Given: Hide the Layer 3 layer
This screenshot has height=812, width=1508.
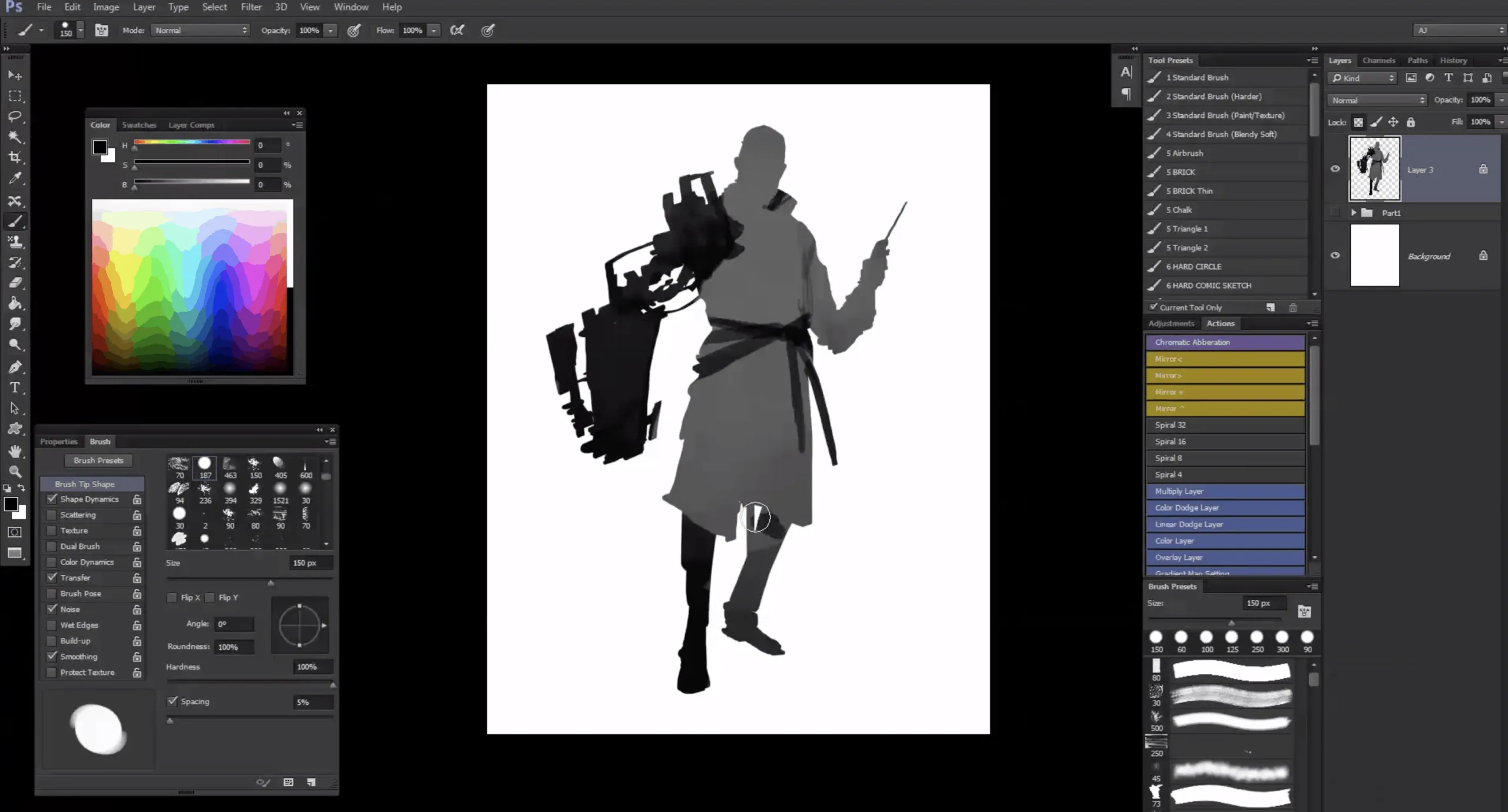Looking at the screenshot, I should 1335,169.
